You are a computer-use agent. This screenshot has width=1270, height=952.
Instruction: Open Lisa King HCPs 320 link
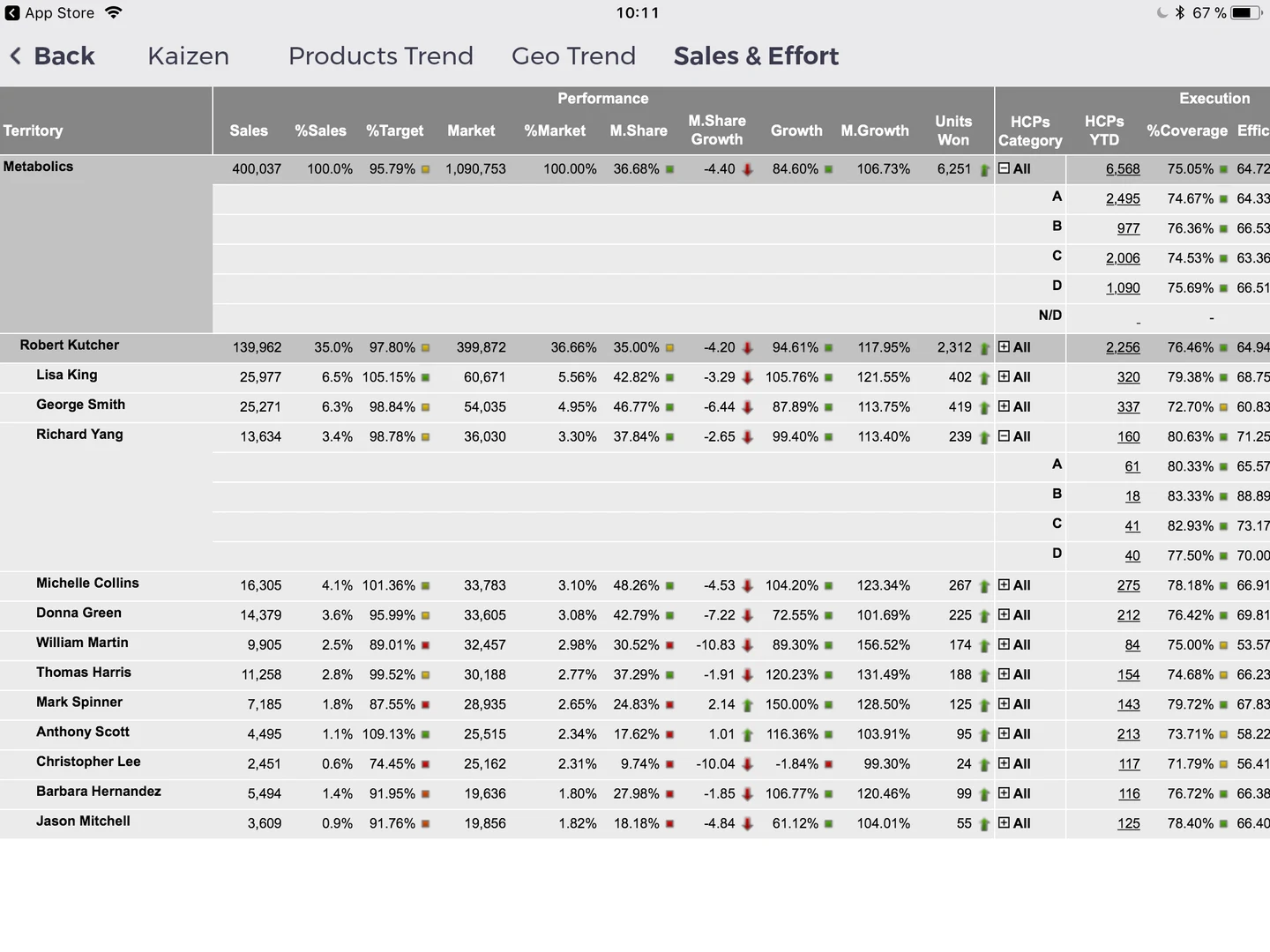point(1128,377)
